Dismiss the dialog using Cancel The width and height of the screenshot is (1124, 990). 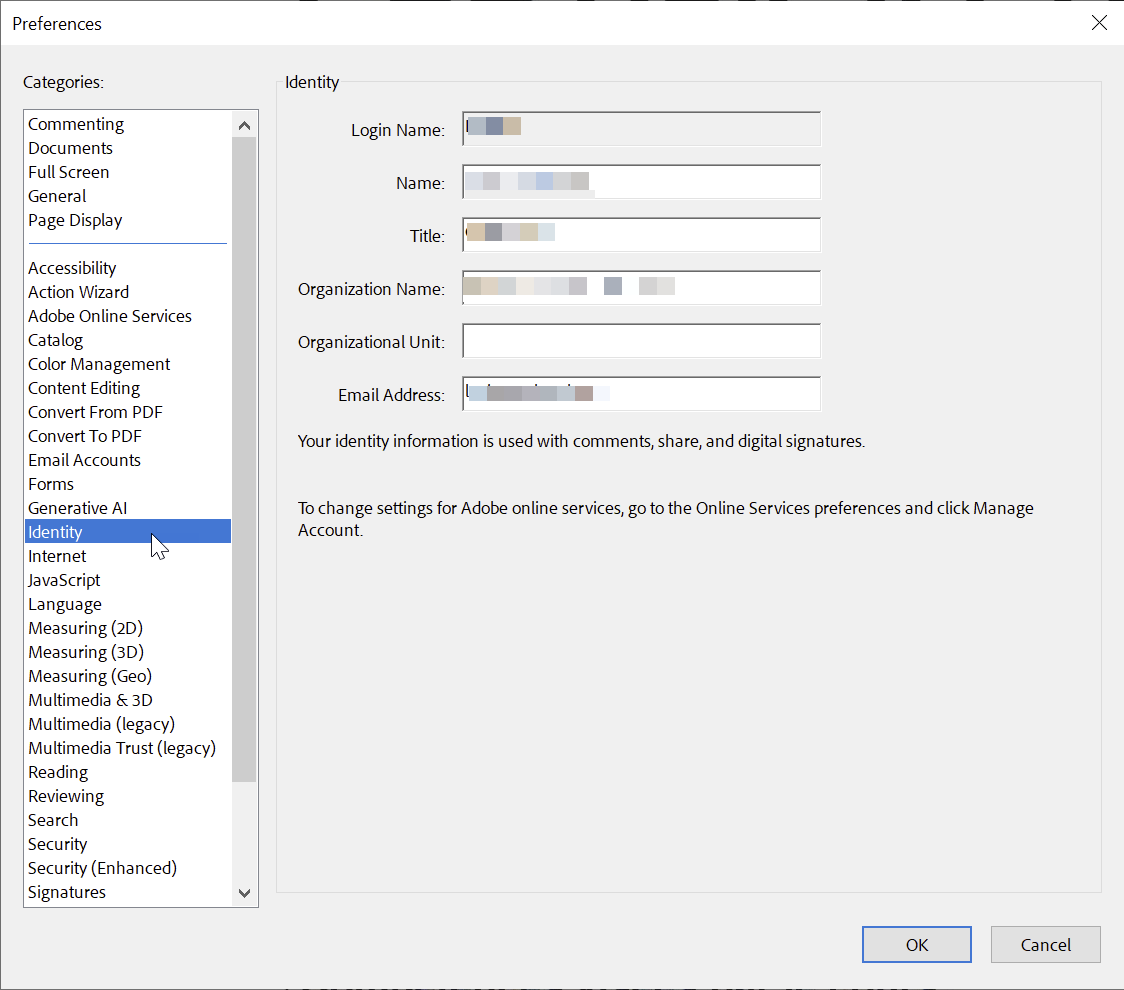1045,944
